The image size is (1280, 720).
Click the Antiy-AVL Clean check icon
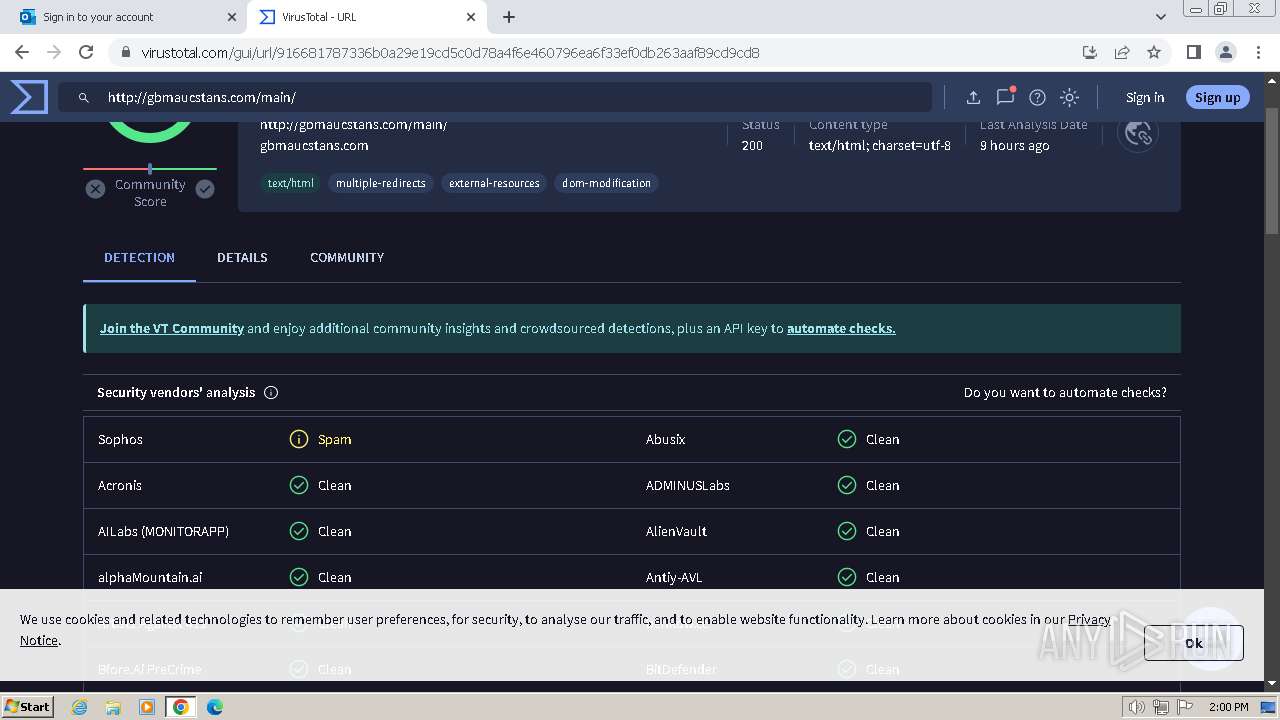847,577
